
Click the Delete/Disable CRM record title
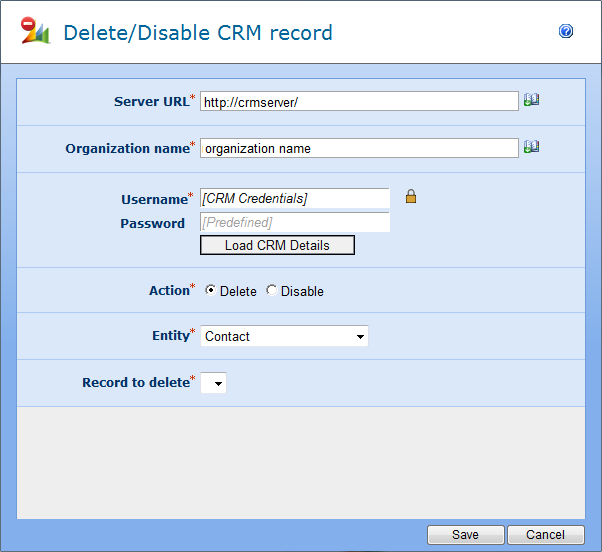(198, 33)
